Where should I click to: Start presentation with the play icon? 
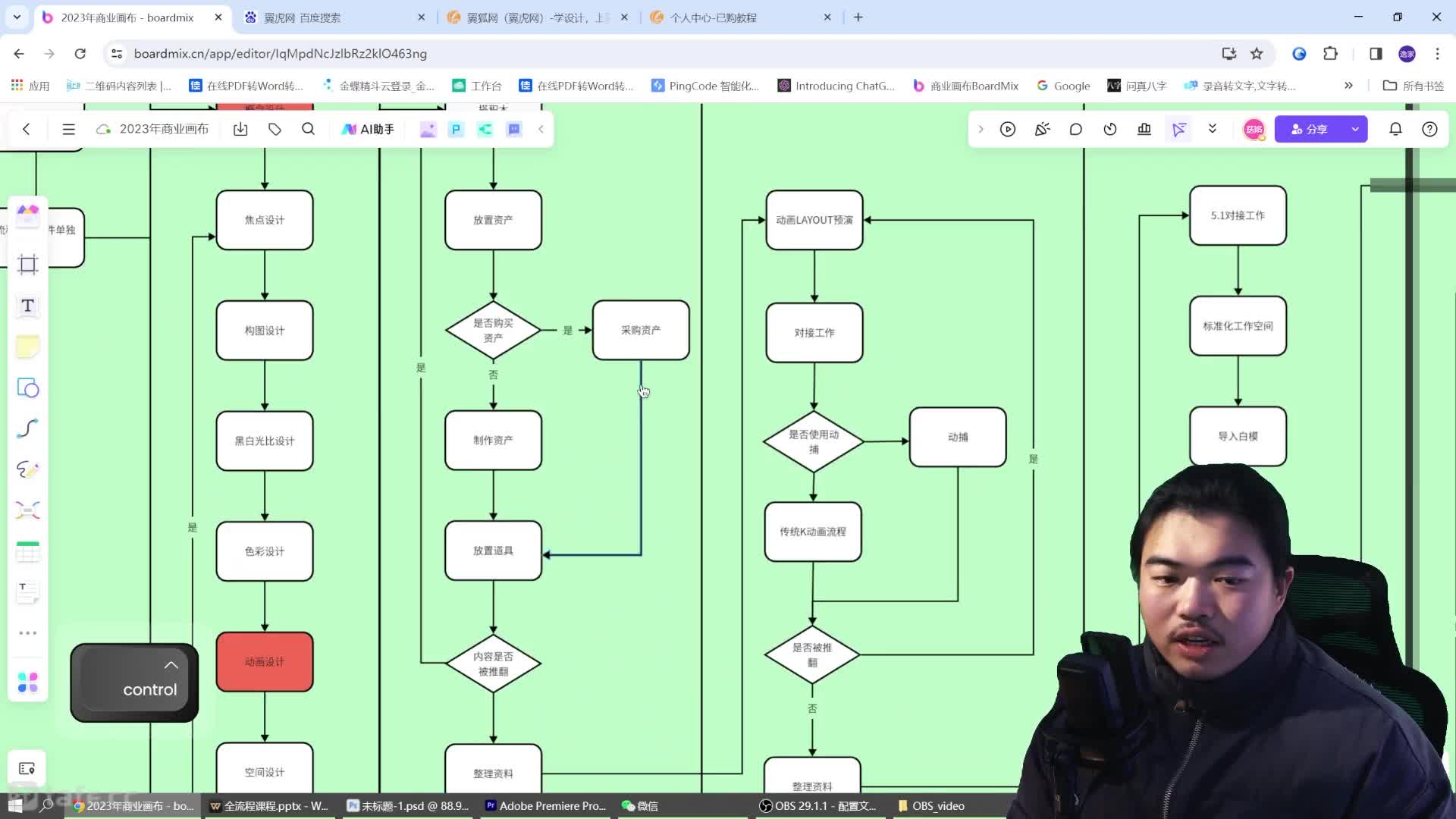coord(1008,129)
